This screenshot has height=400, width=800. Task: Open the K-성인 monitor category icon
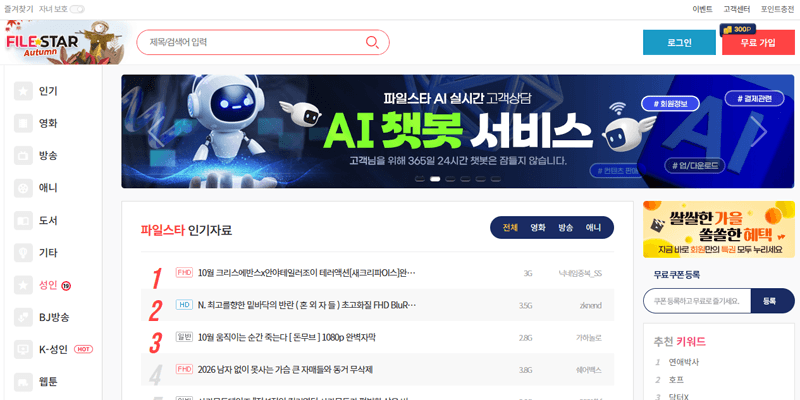pos(23,349)
